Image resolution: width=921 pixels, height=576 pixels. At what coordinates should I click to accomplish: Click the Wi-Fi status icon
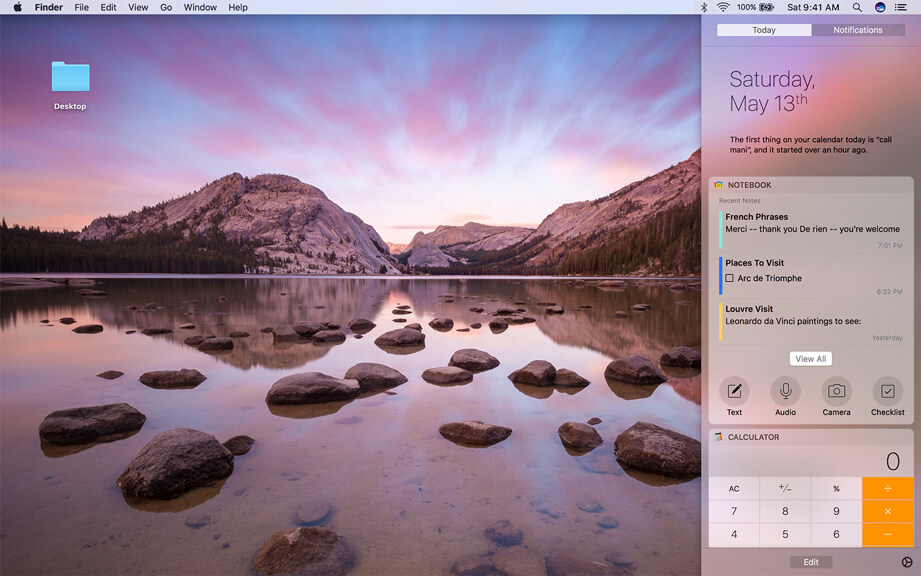click(722, 7)
